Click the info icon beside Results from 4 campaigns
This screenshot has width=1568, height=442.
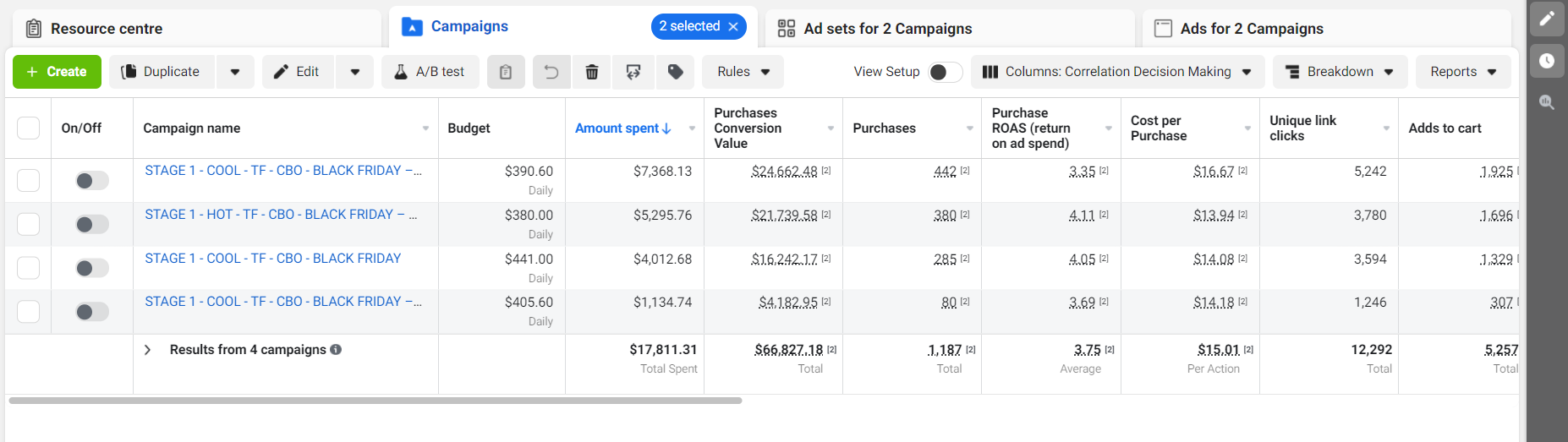point(336,349)
